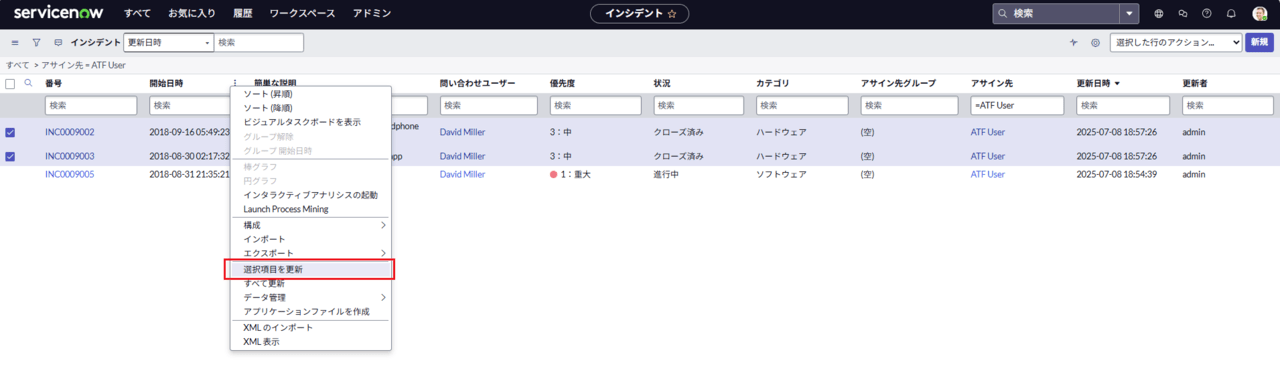Viewport: 1280px width, 381px height.
Task: Click the global search magnifier icon
Action: pos(1002,14)
